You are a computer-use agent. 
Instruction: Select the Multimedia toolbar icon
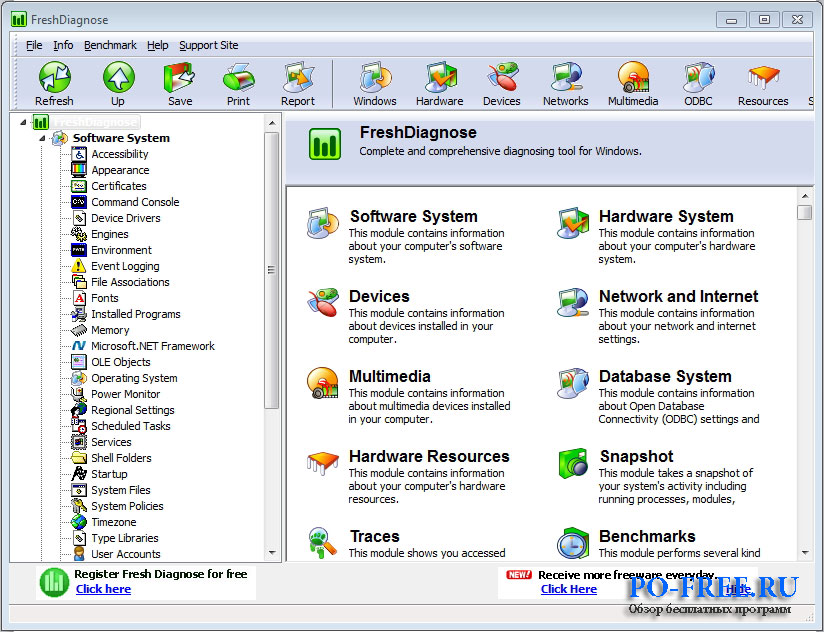633,77
